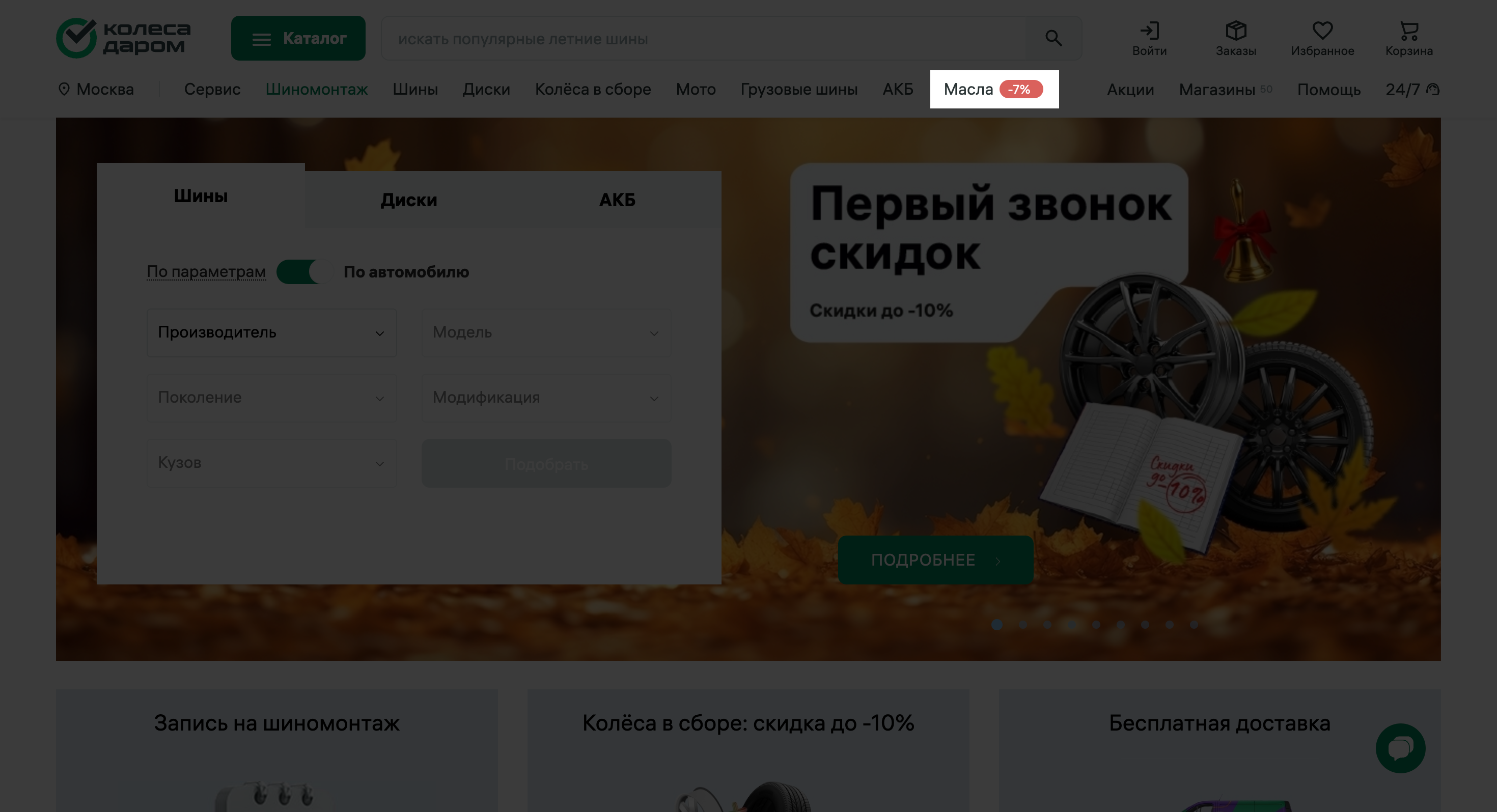Expand the Кузов dropdown

click(x=271, y=463)
